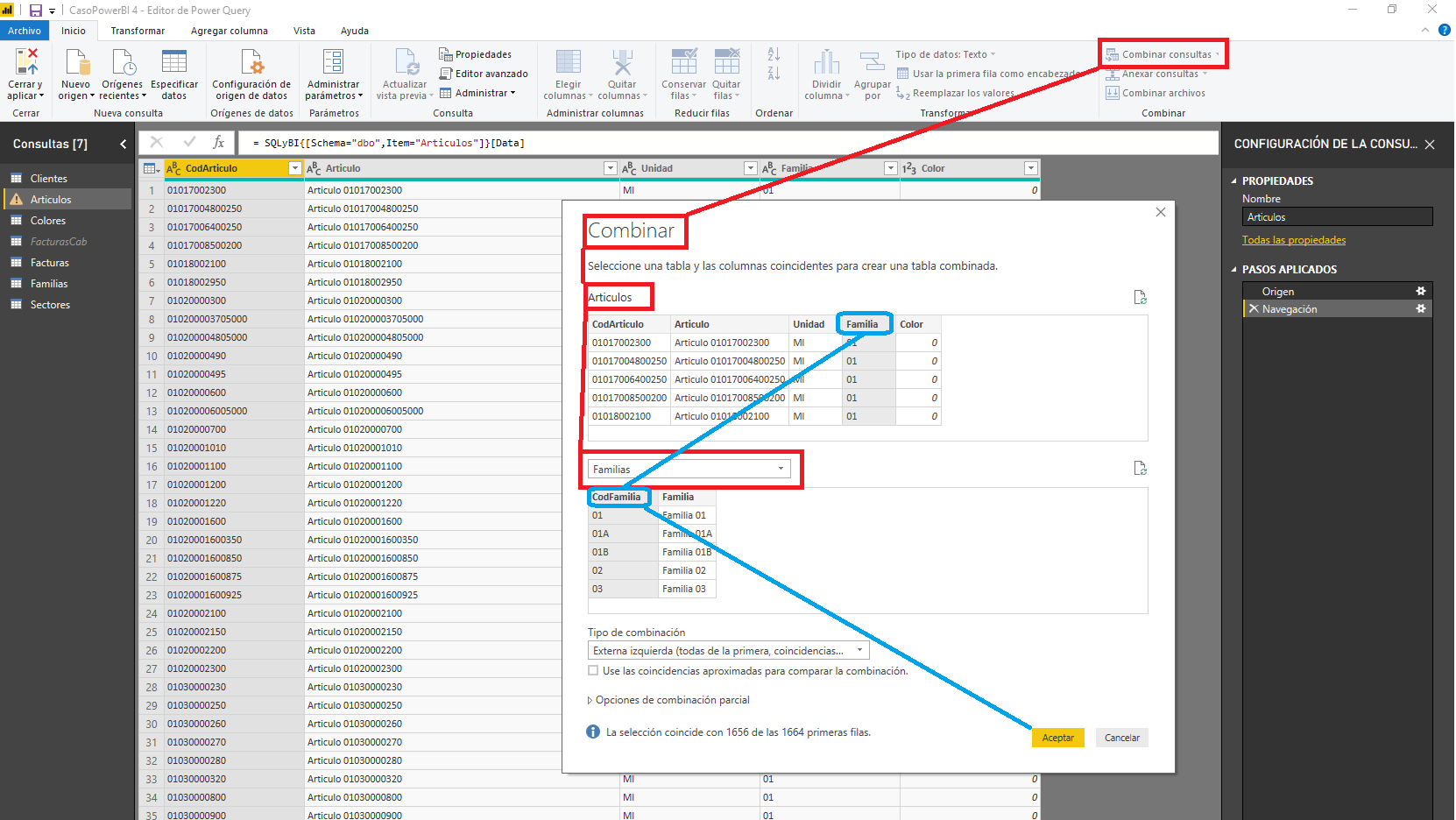1456x820 pixels.
Task: Click Especificar datos icon
Action: pyautogui.click(x=174, y=62)
